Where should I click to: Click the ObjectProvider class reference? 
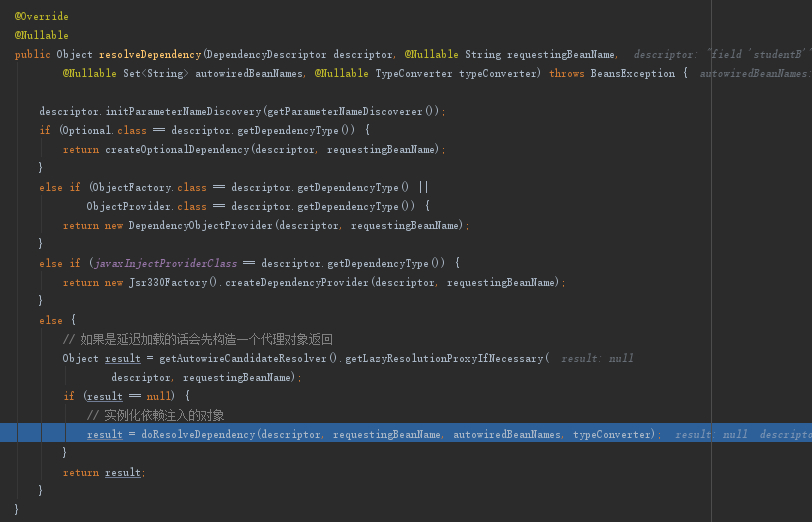(129, 207)
